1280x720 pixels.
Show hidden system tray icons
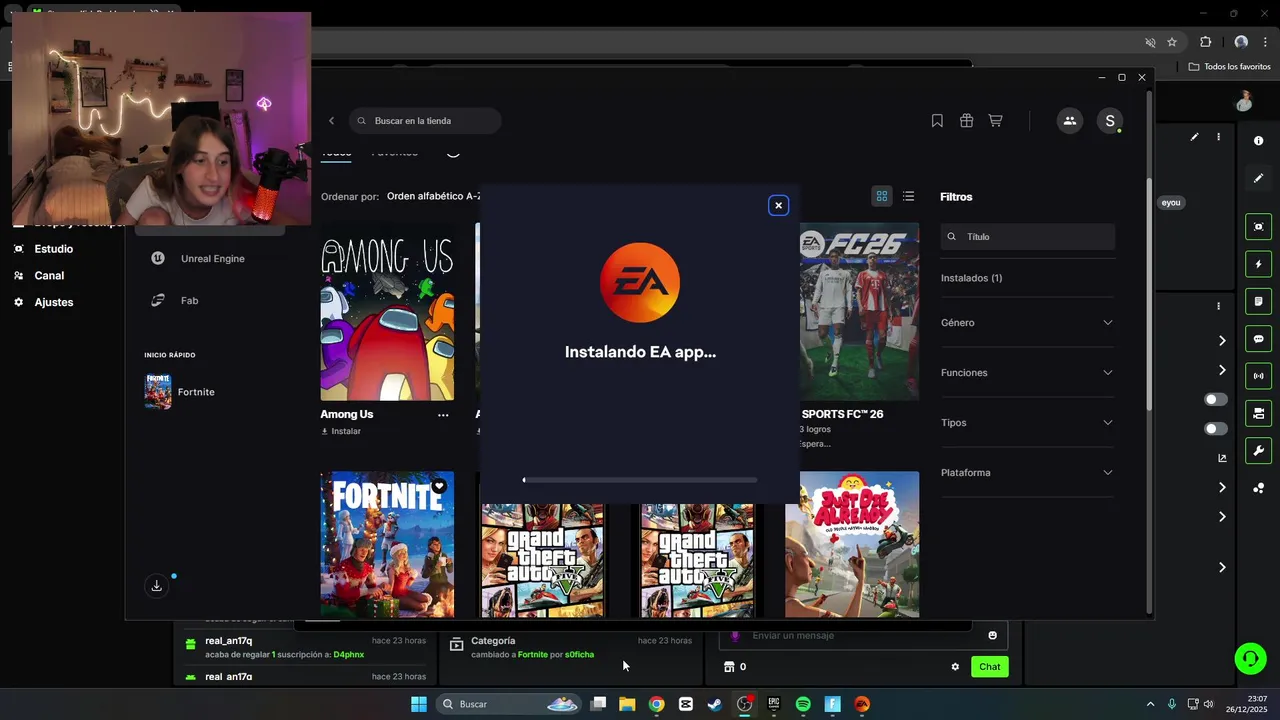coord(1150,704)
